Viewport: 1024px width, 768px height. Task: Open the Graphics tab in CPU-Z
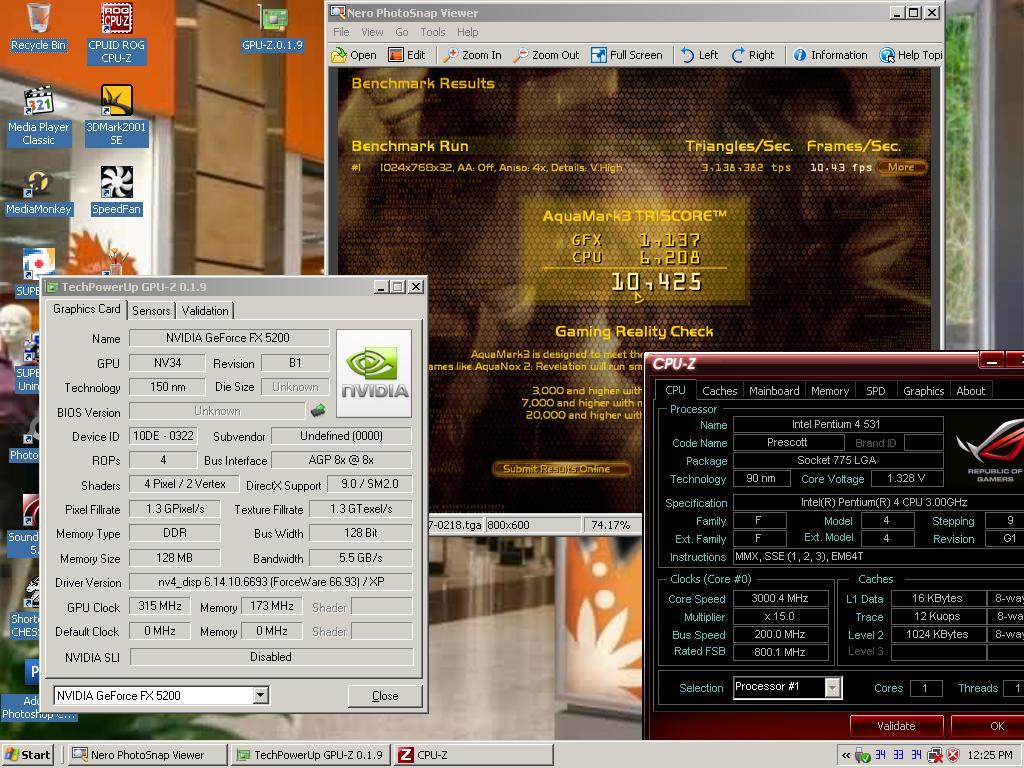pyautogui.click(x=923, y=391)
